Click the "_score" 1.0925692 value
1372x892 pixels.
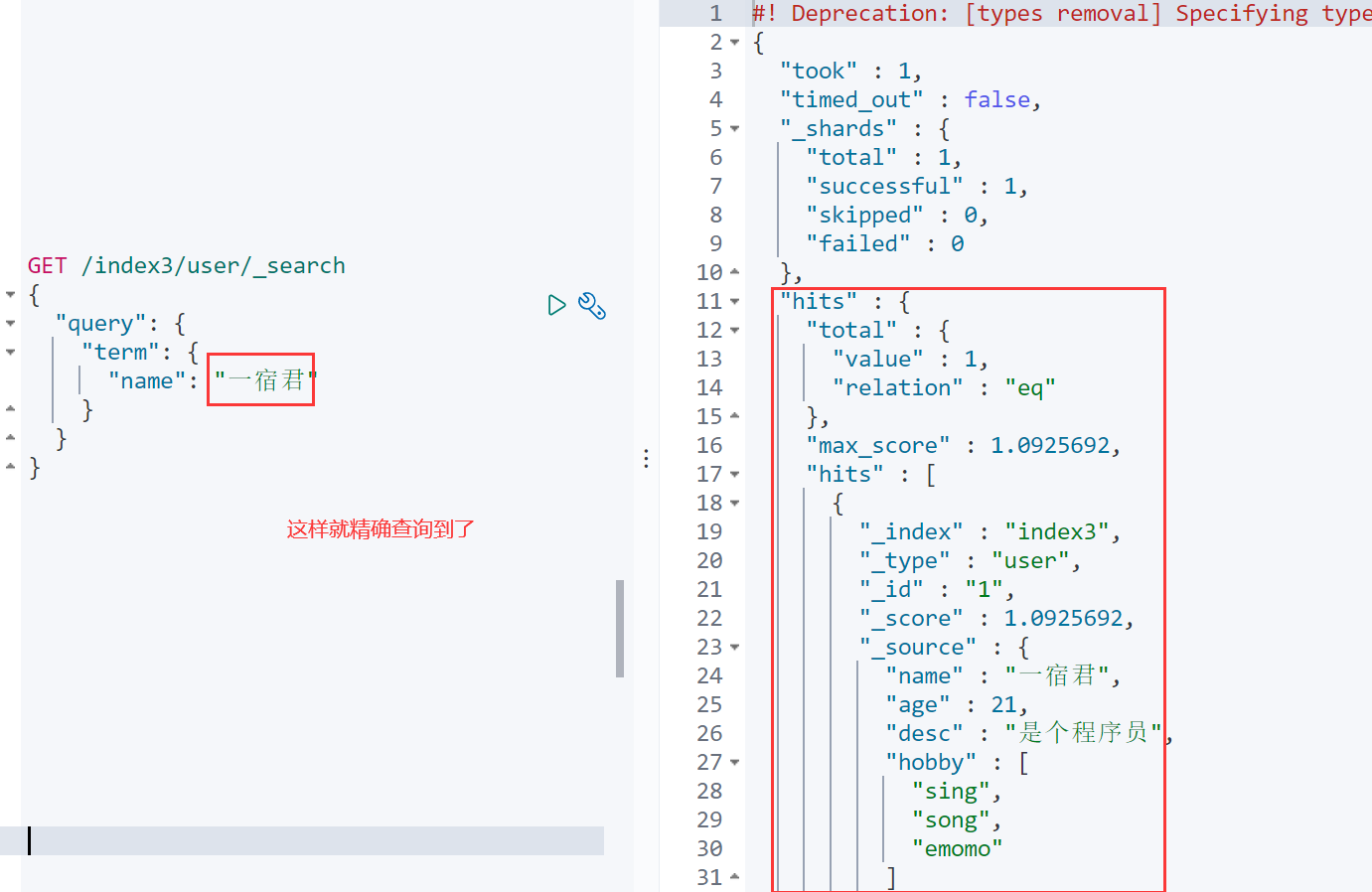(1063, 619)
